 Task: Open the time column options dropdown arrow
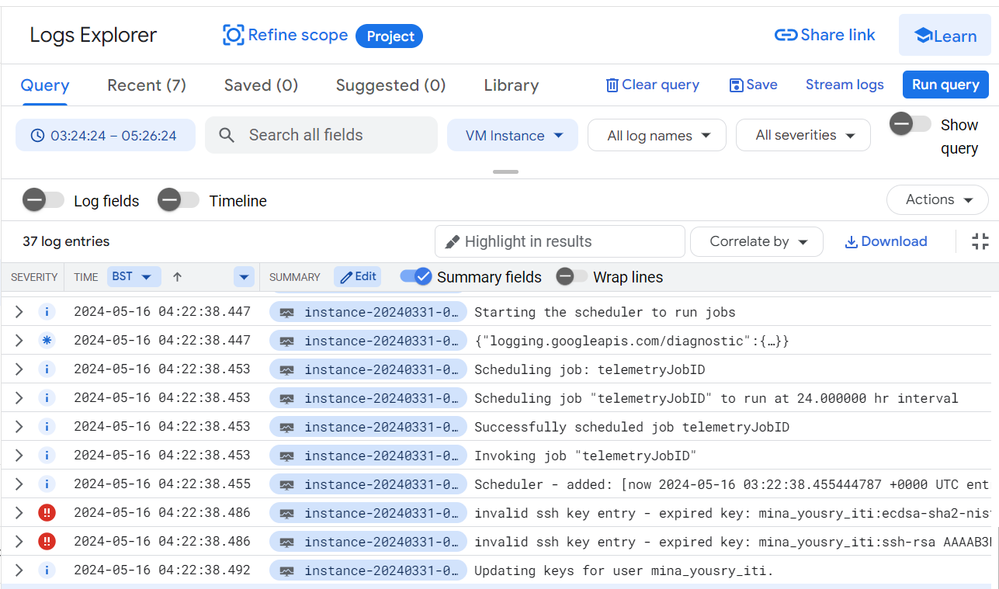coord(244,277)
